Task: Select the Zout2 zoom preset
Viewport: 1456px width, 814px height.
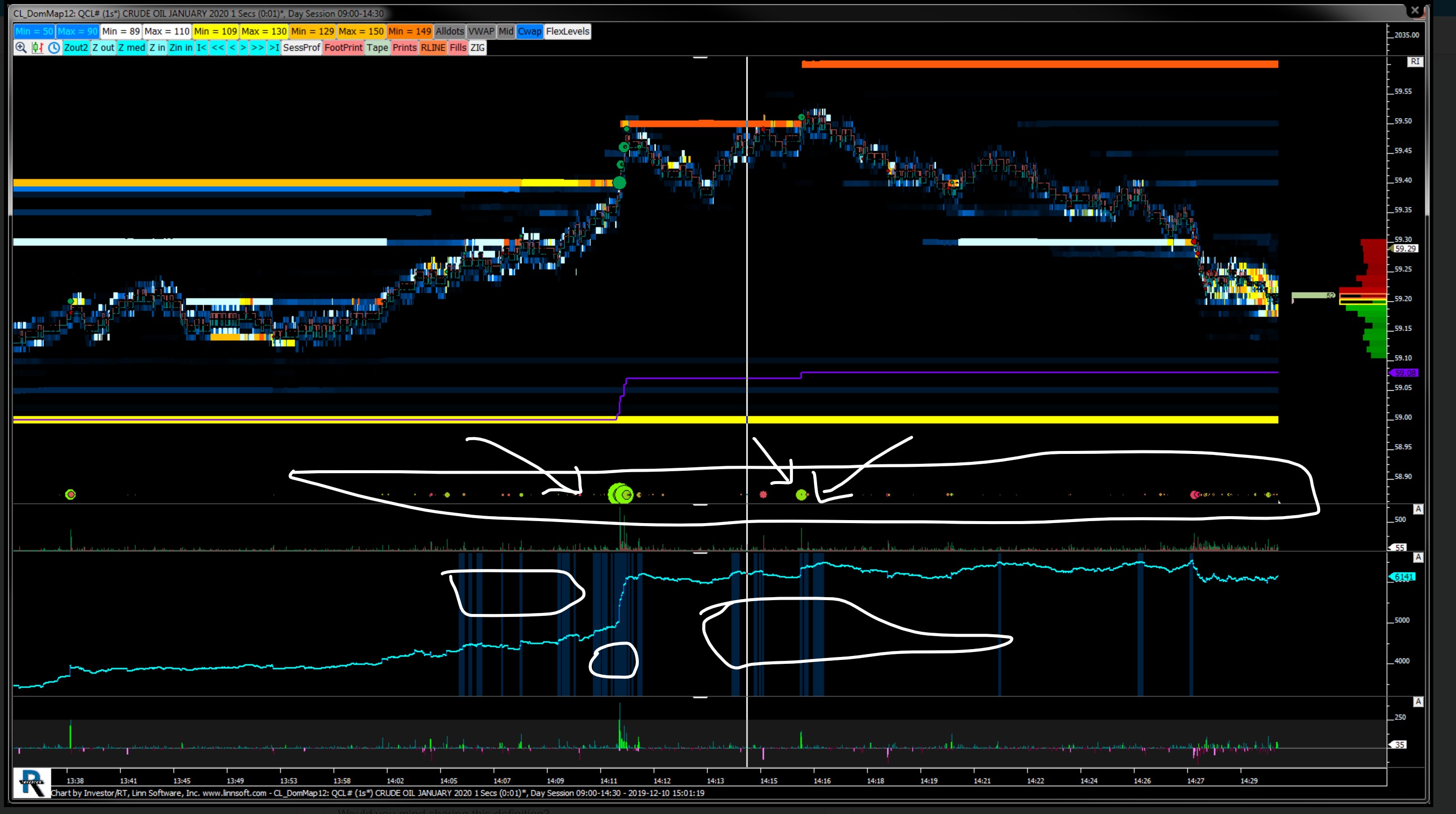Action: [76, 47]
